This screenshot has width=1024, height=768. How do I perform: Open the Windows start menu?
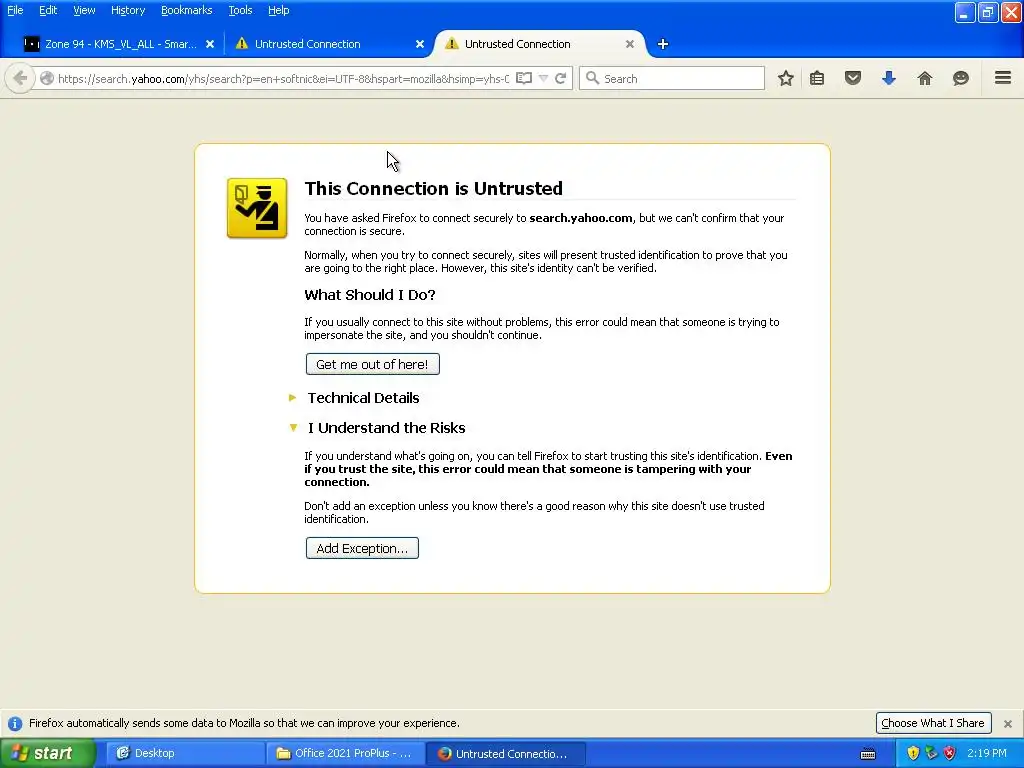point(47,754)
